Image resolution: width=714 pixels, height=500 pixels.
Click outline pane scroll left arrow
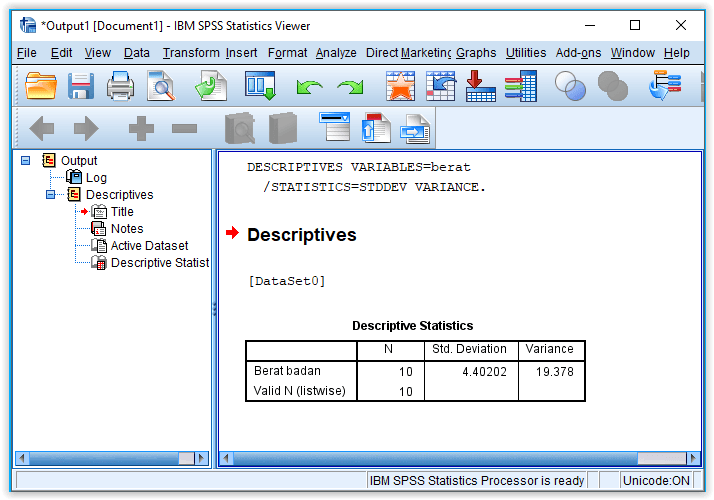click(22, 458)
